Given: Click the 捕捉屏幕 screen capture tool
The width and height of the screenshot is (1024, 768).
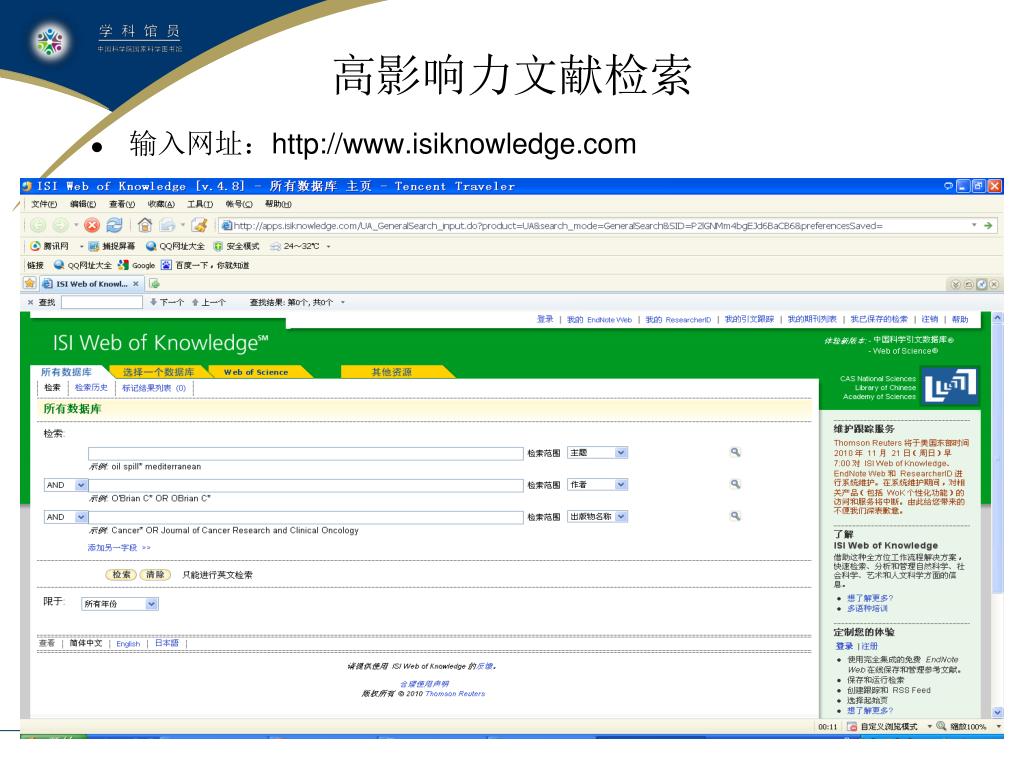Looking at the screenshot, I should pyautogui.click(x=112, y=246).
